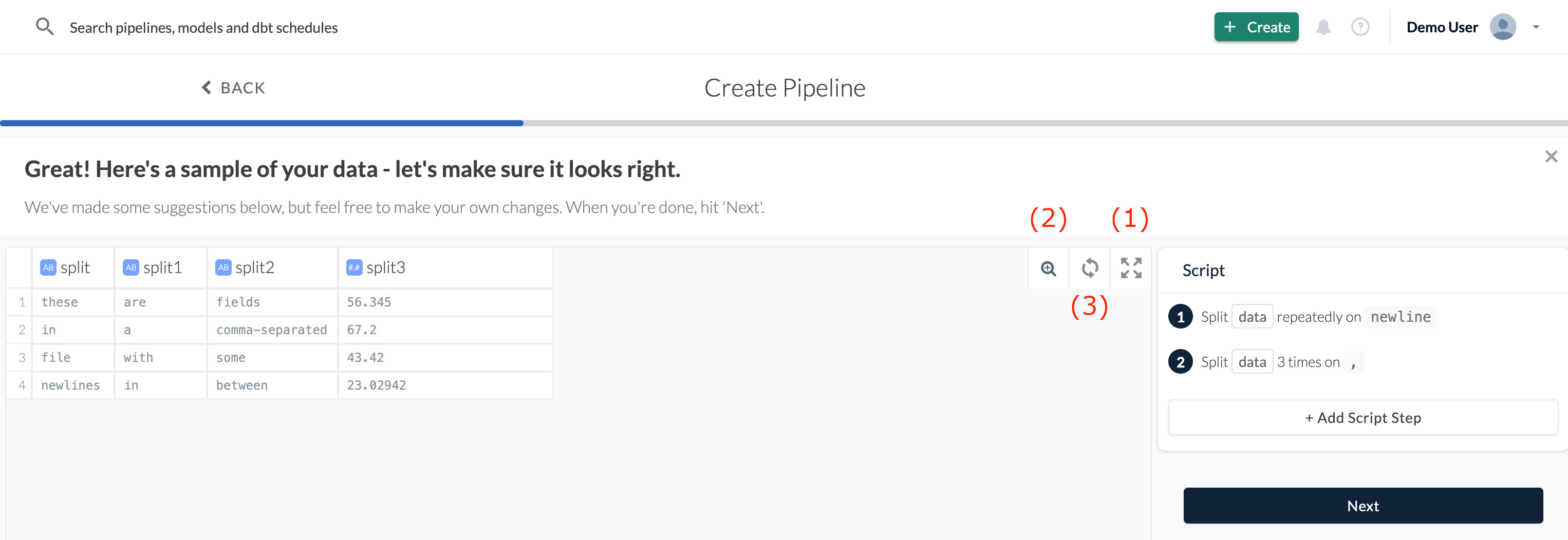Click the refresh sample data icon
The width and height of the screenshot is (1568, 540).
[x=1090, y=268]
